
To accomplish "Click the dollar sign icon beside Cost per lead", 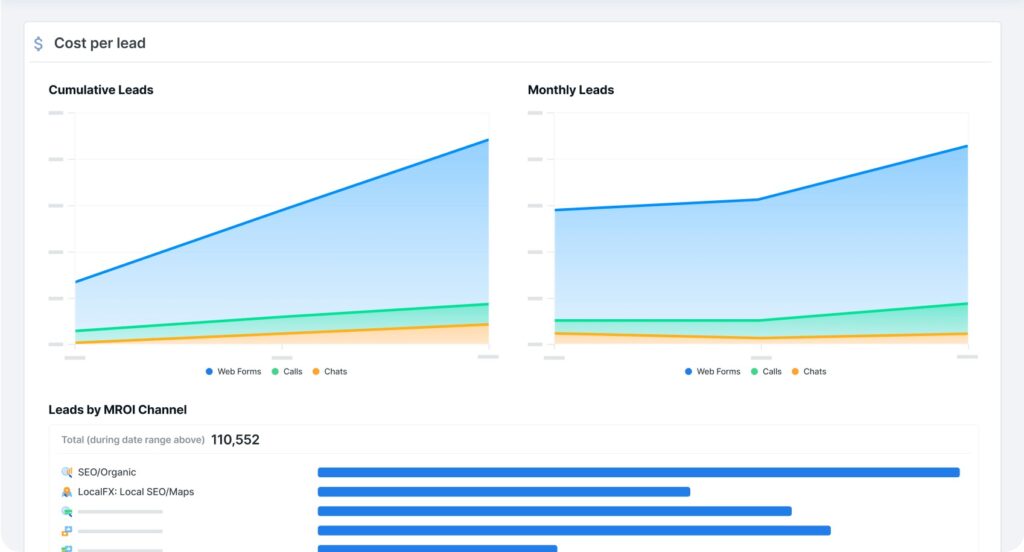I will coord(39,44).
